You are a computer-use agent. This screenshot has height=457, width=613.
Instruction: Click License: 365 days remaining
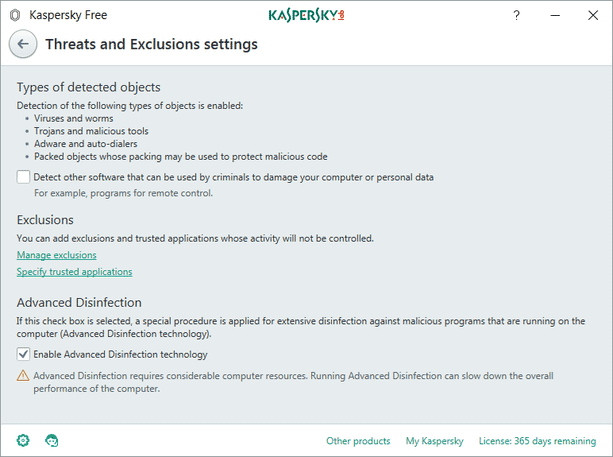click(537, 441)
